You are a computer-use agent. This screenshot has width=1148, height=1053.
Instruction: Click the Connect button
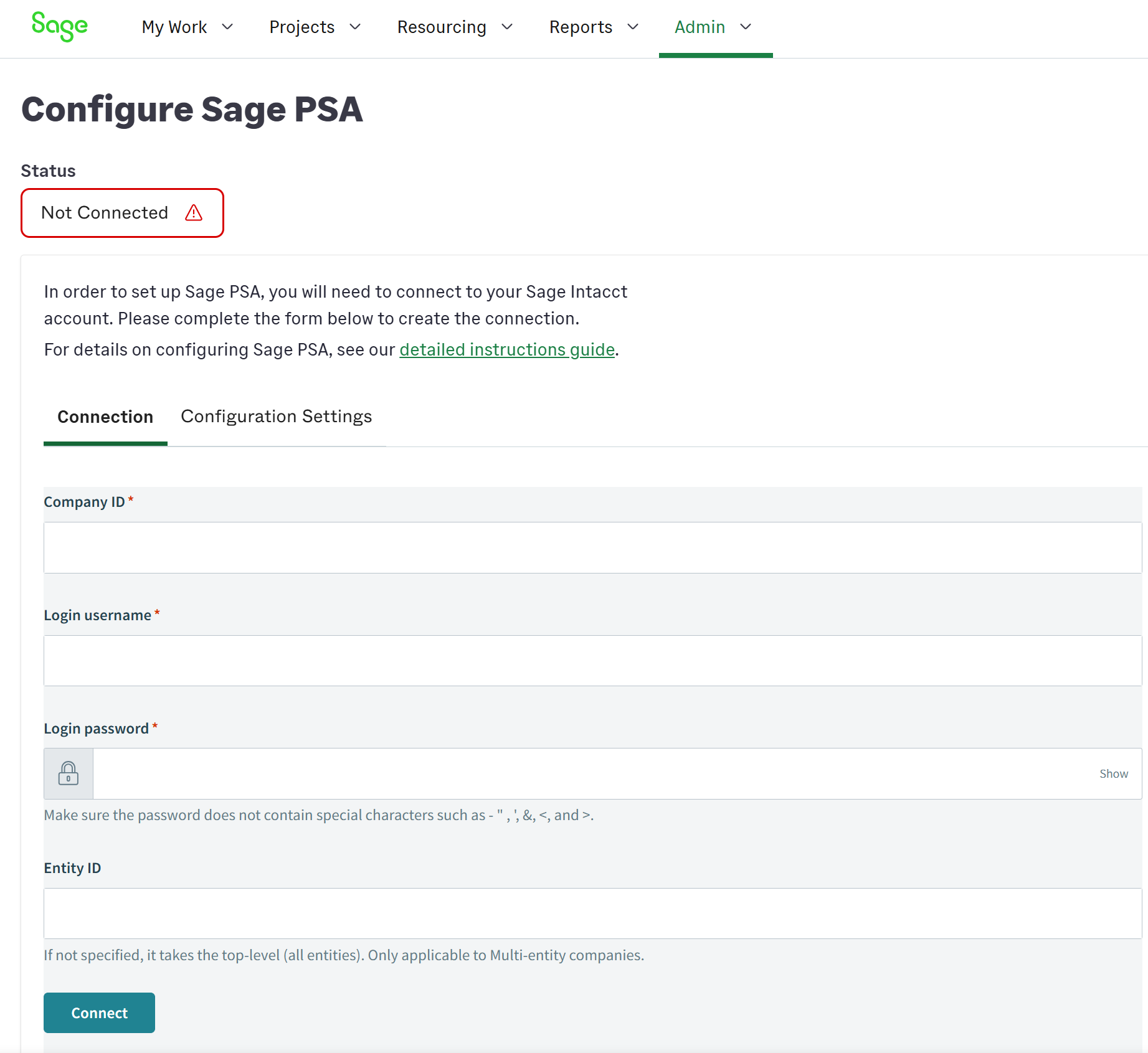pos(99,1013)
